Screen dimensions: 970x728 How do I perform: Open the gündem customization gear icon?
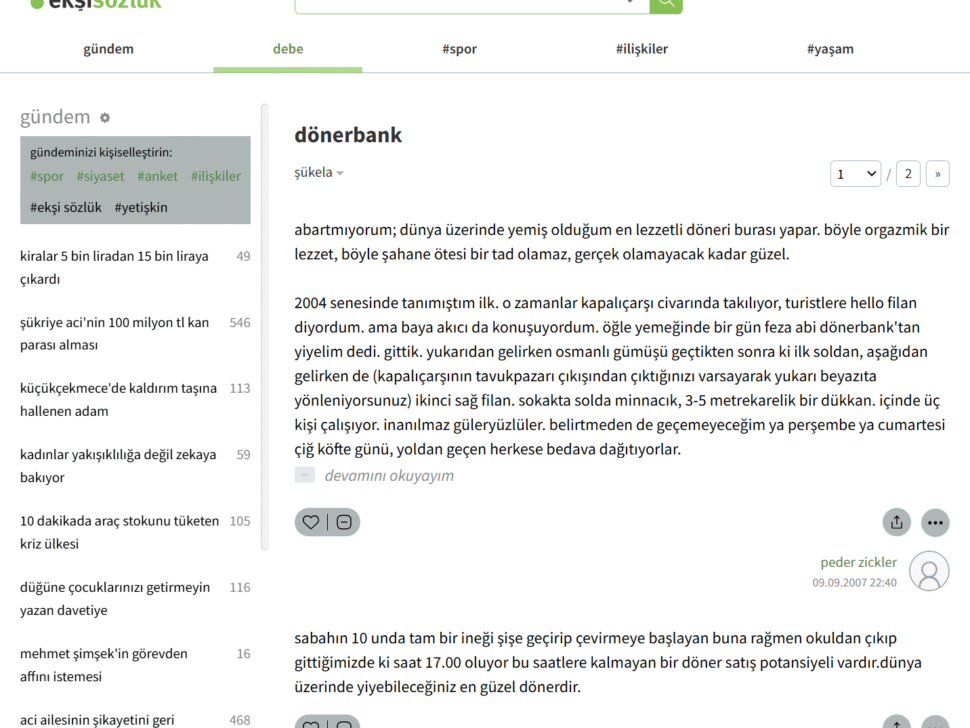(x=105, y=117)
